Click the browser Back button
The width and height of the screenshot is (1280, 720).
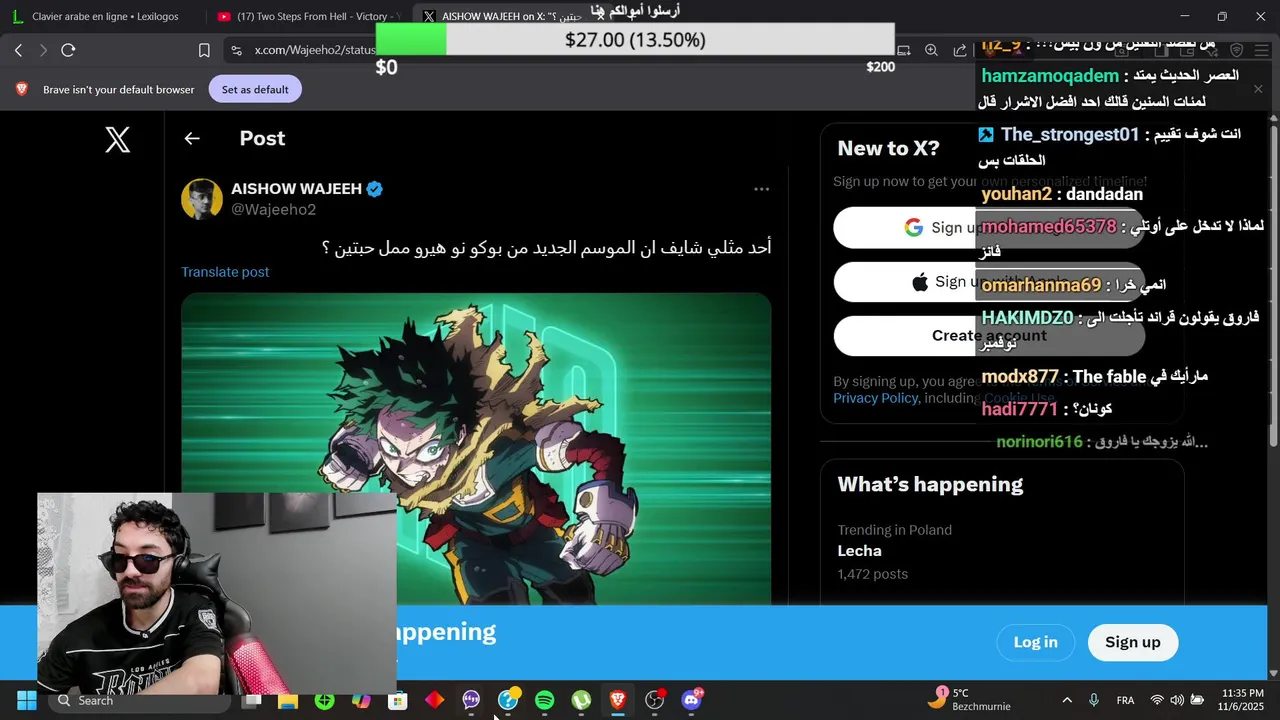point(18,50)
